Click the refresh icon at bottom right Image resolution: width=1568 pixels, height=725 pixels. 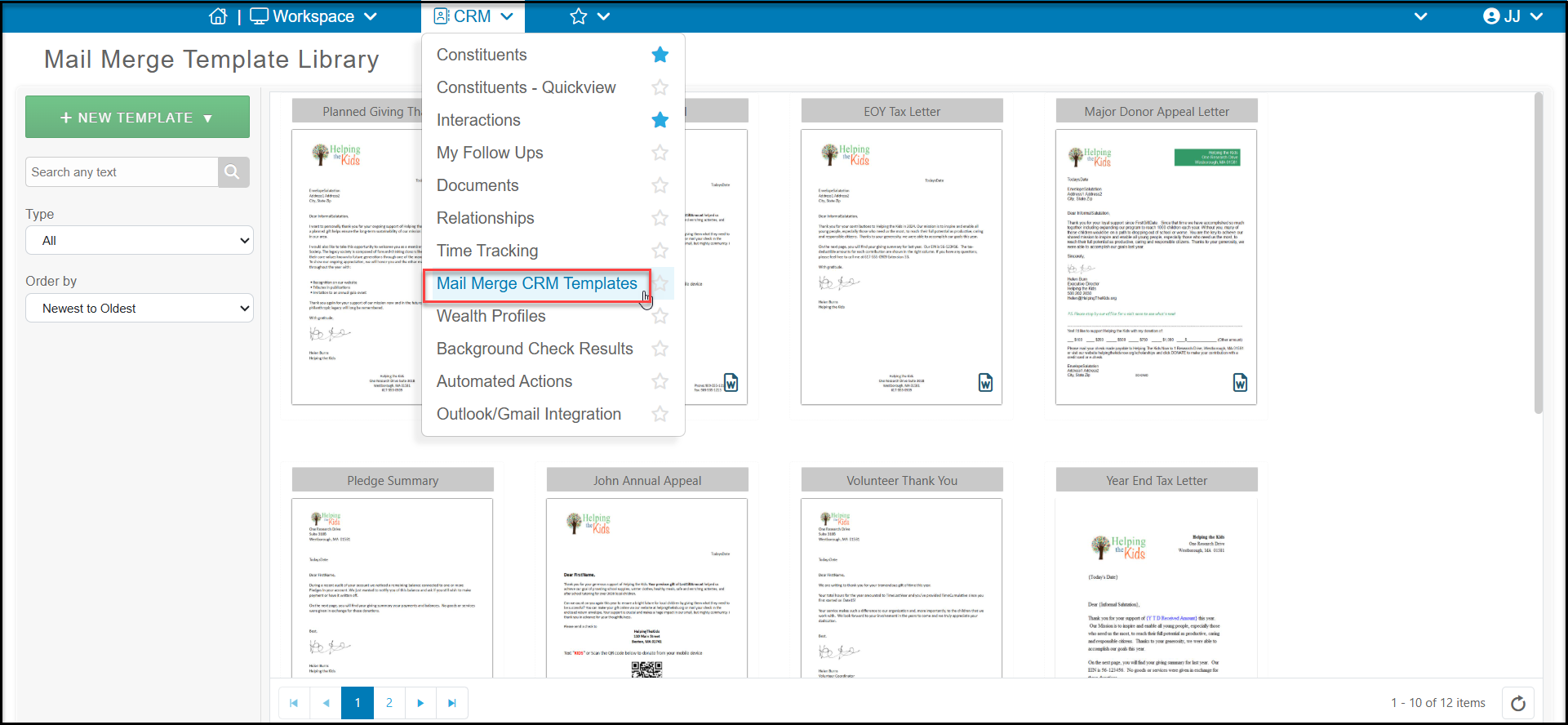[1517, 703]
